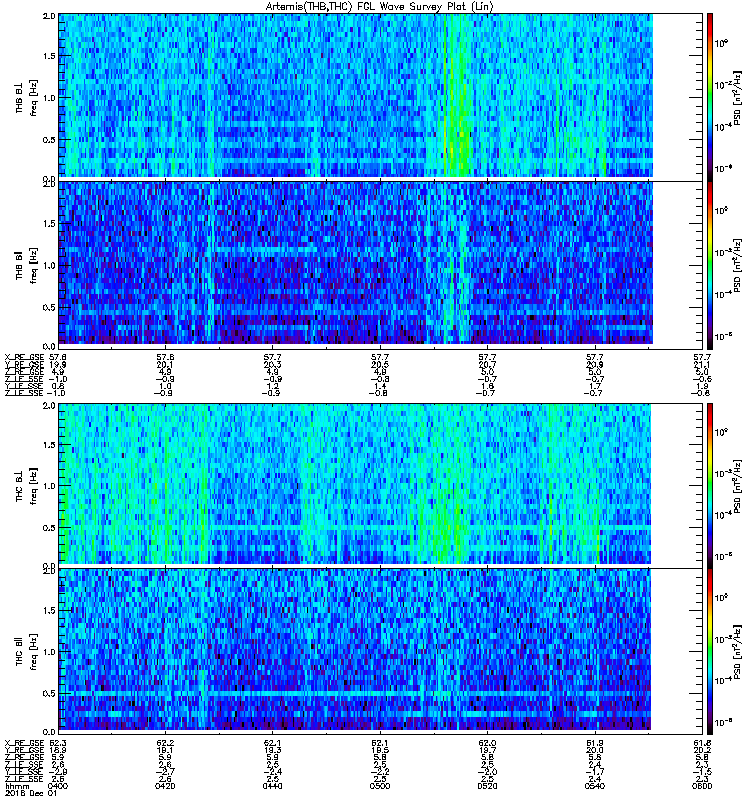Click the PSD [nT²/Hz] label of bottom color bar
Image resolution: width=750 pixels, height=800 pixels.
tap(737, 652)
